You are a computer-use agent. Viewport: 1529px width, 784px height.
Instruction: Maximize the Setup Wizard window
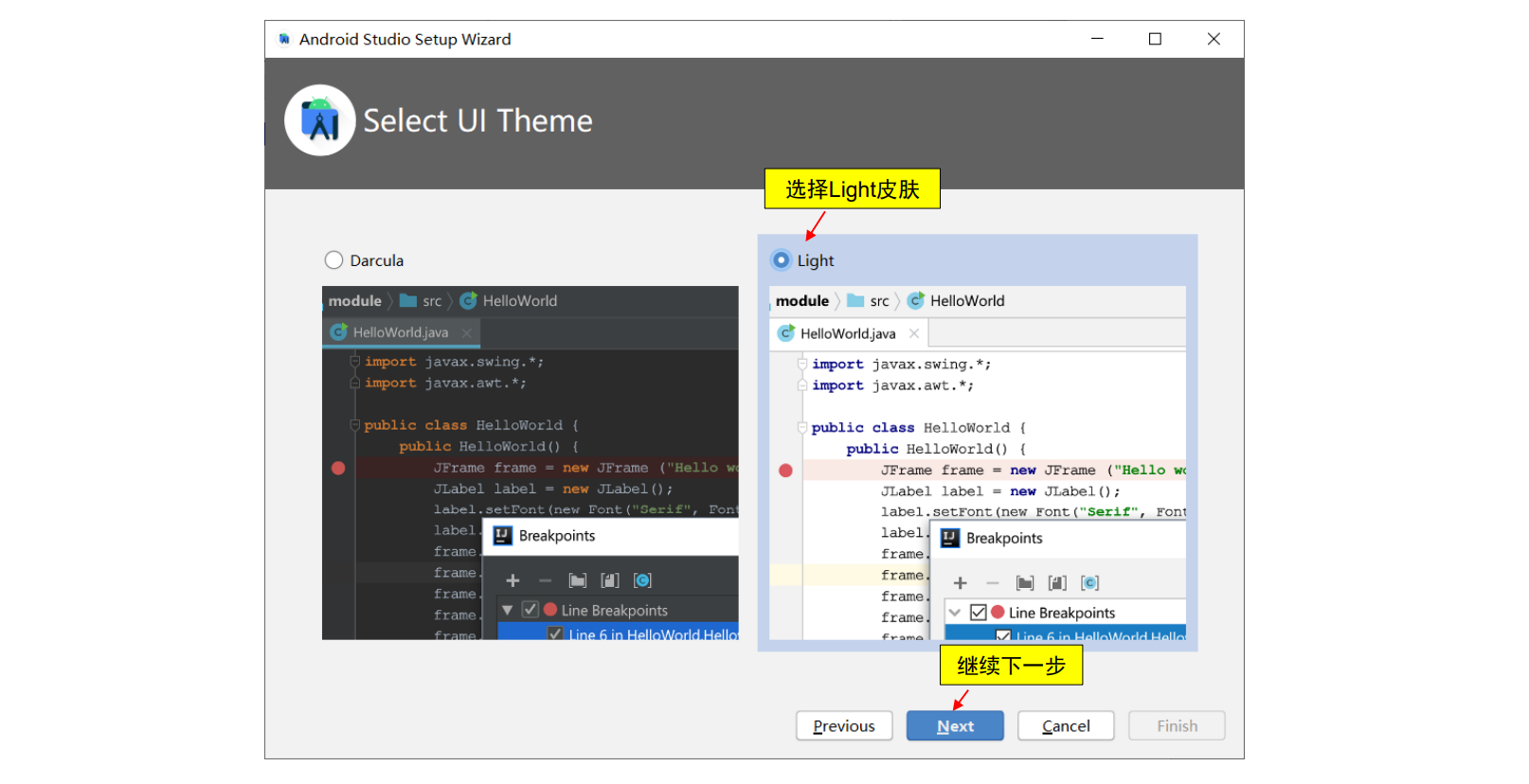[x=1155, y=39]
